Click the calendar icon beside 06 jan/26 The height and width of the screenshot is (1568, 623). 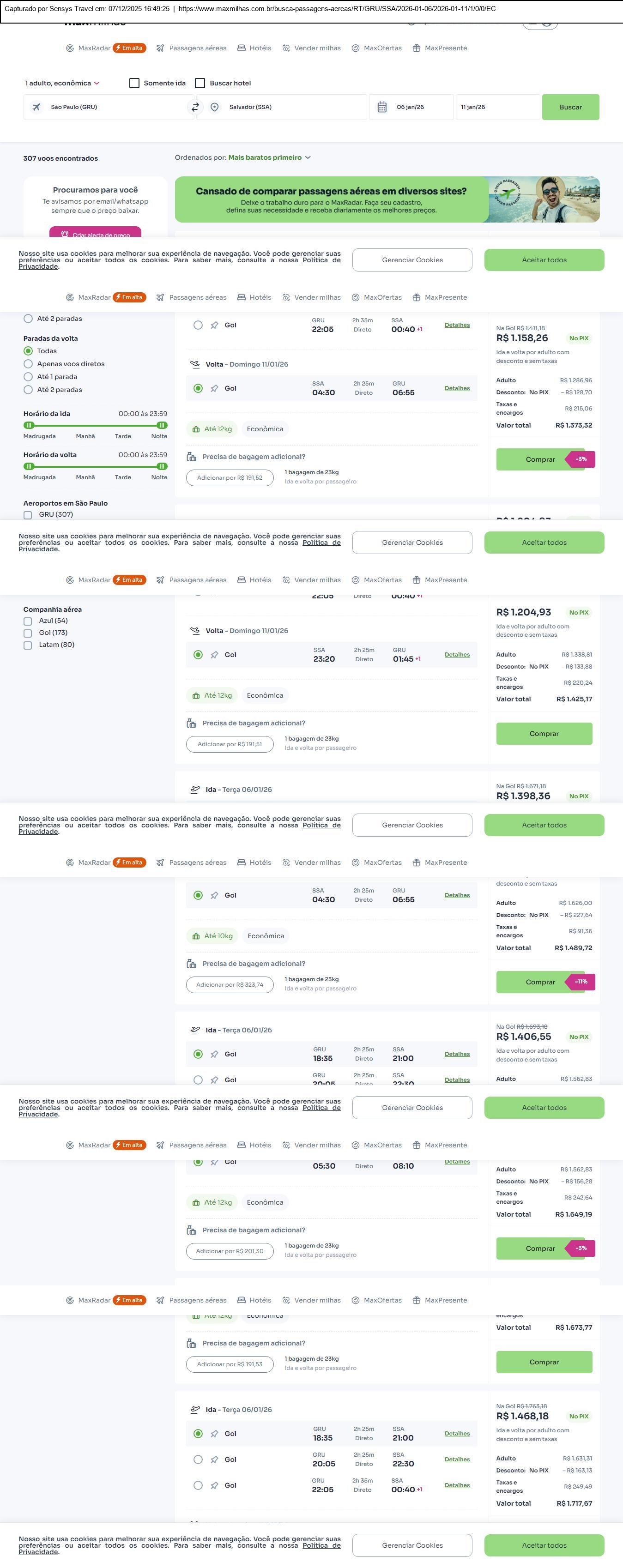click(x=382, y=107)
